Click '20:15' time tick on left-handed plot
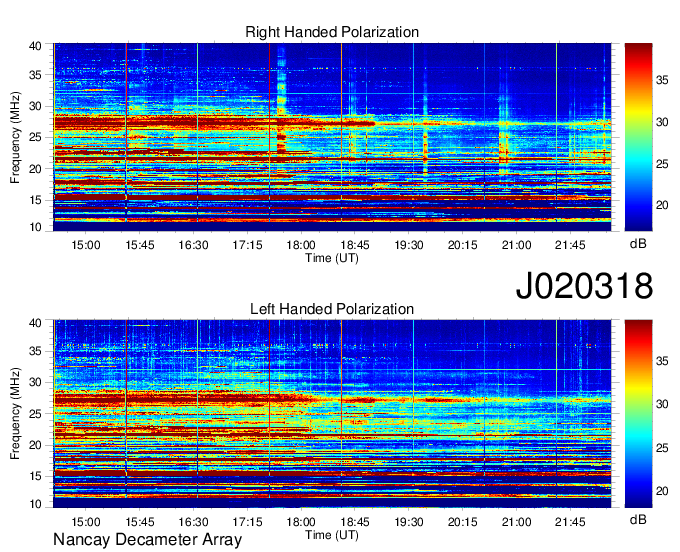Screen dimensions: 680x552 pyautogui.click(x=462, y=522)
